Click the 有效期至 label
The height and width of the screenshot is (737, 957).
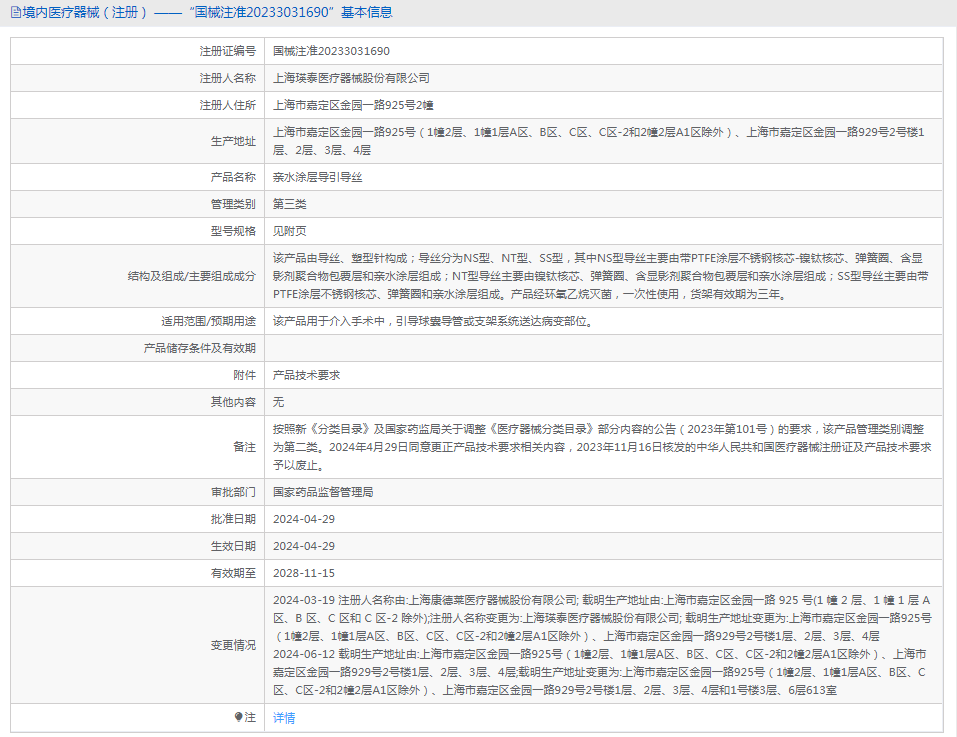tap(233, 573)
